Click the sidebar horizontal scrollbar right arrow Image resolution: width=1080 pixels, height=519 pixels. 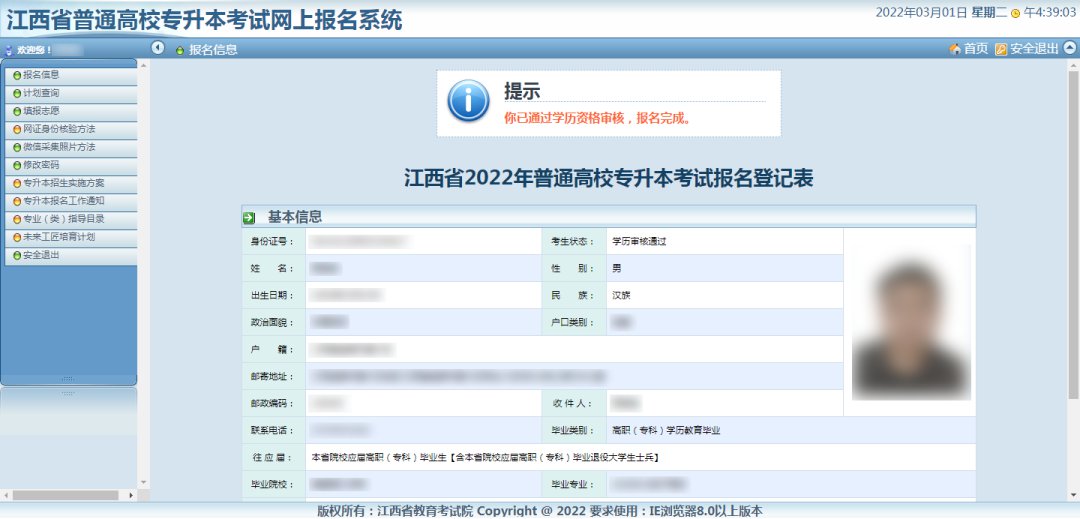coord(130,495)
